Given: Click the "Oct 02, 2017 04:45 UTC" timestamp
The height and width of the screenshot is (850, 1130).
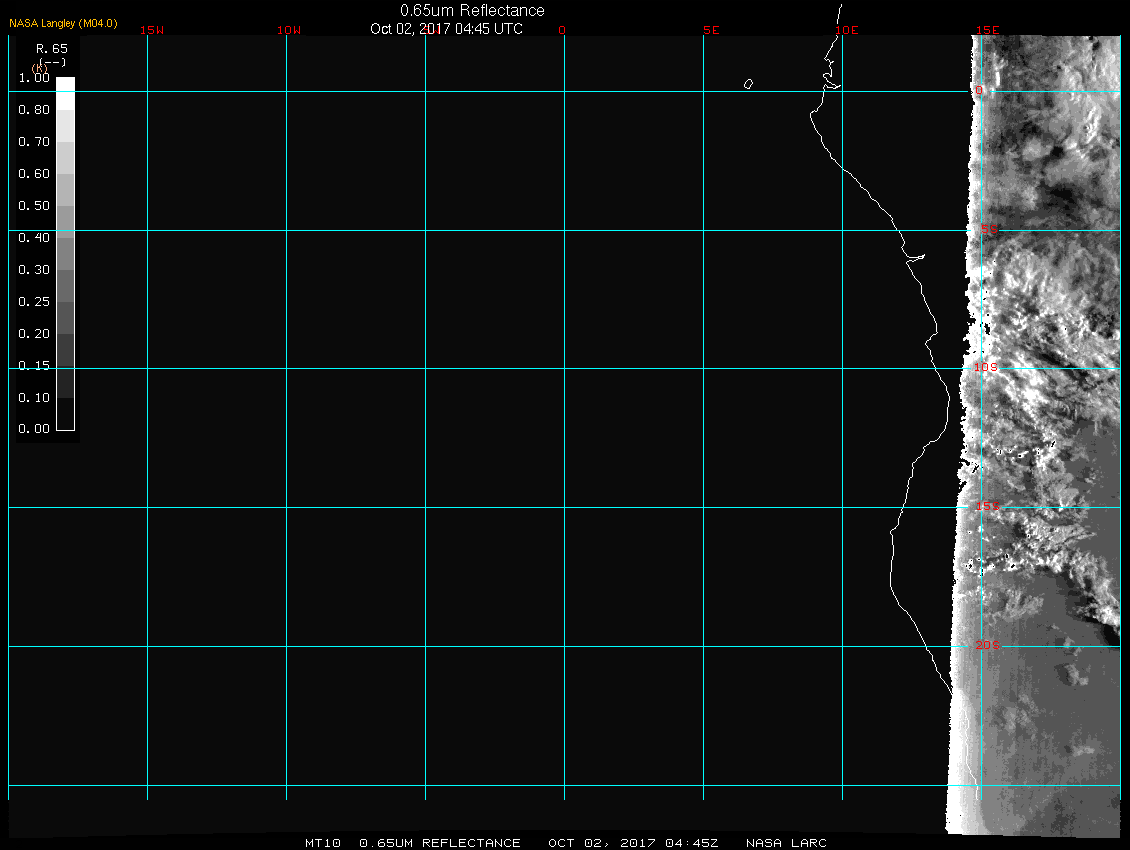Looking at the screenshot, I should 446,29.
